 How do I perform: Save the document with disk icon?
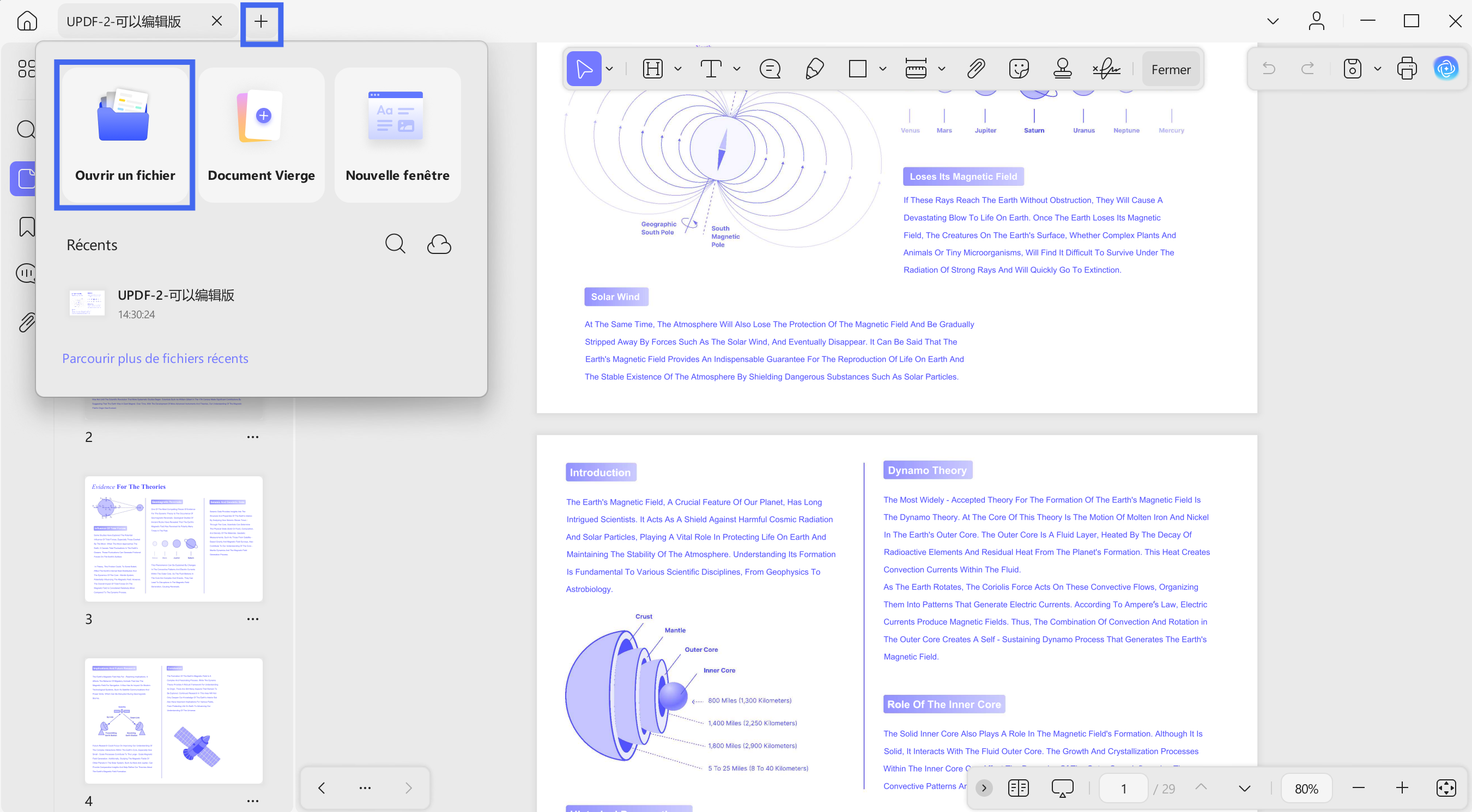(1352, 69)
